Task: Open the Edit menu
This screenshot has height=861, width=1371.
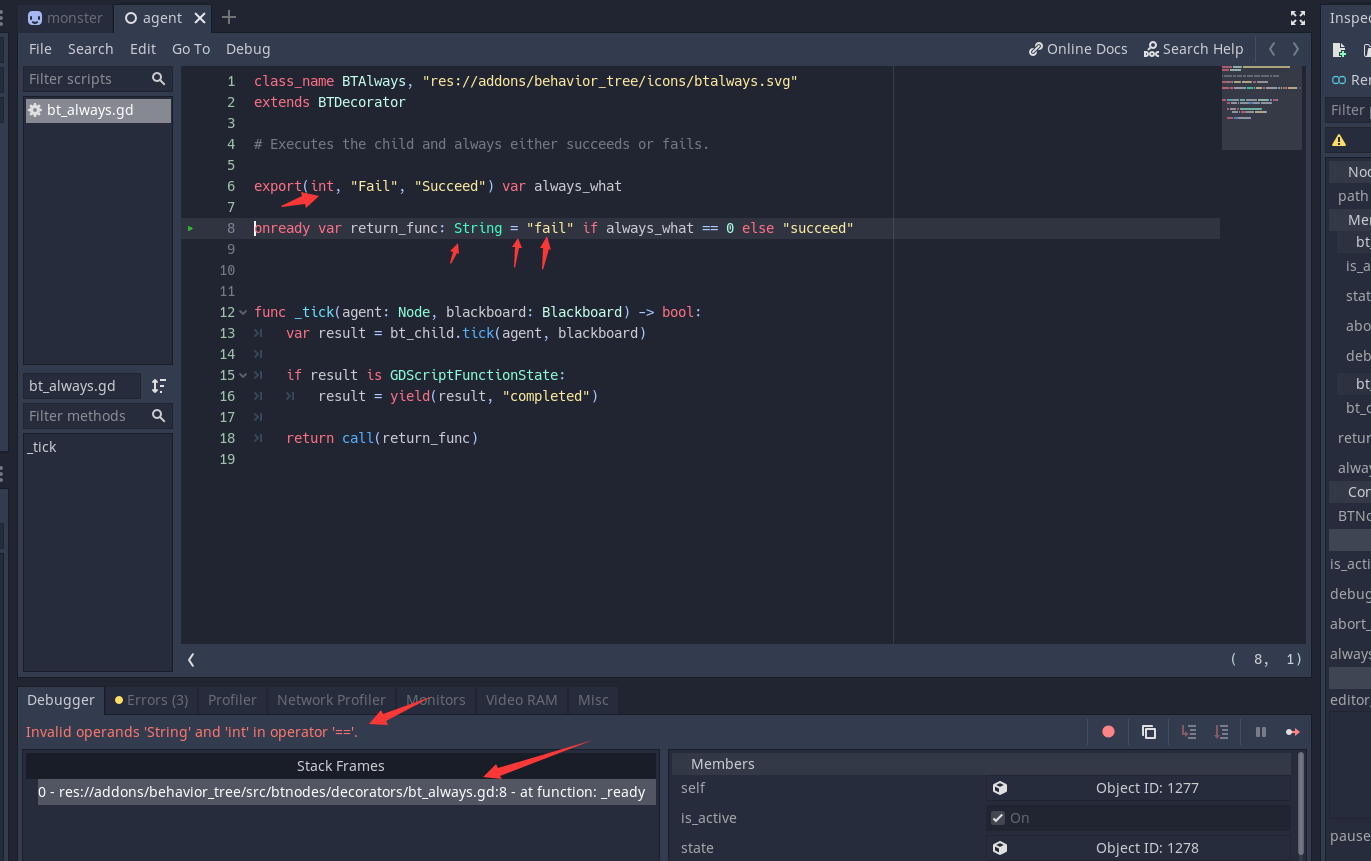Action: point(143,49)
